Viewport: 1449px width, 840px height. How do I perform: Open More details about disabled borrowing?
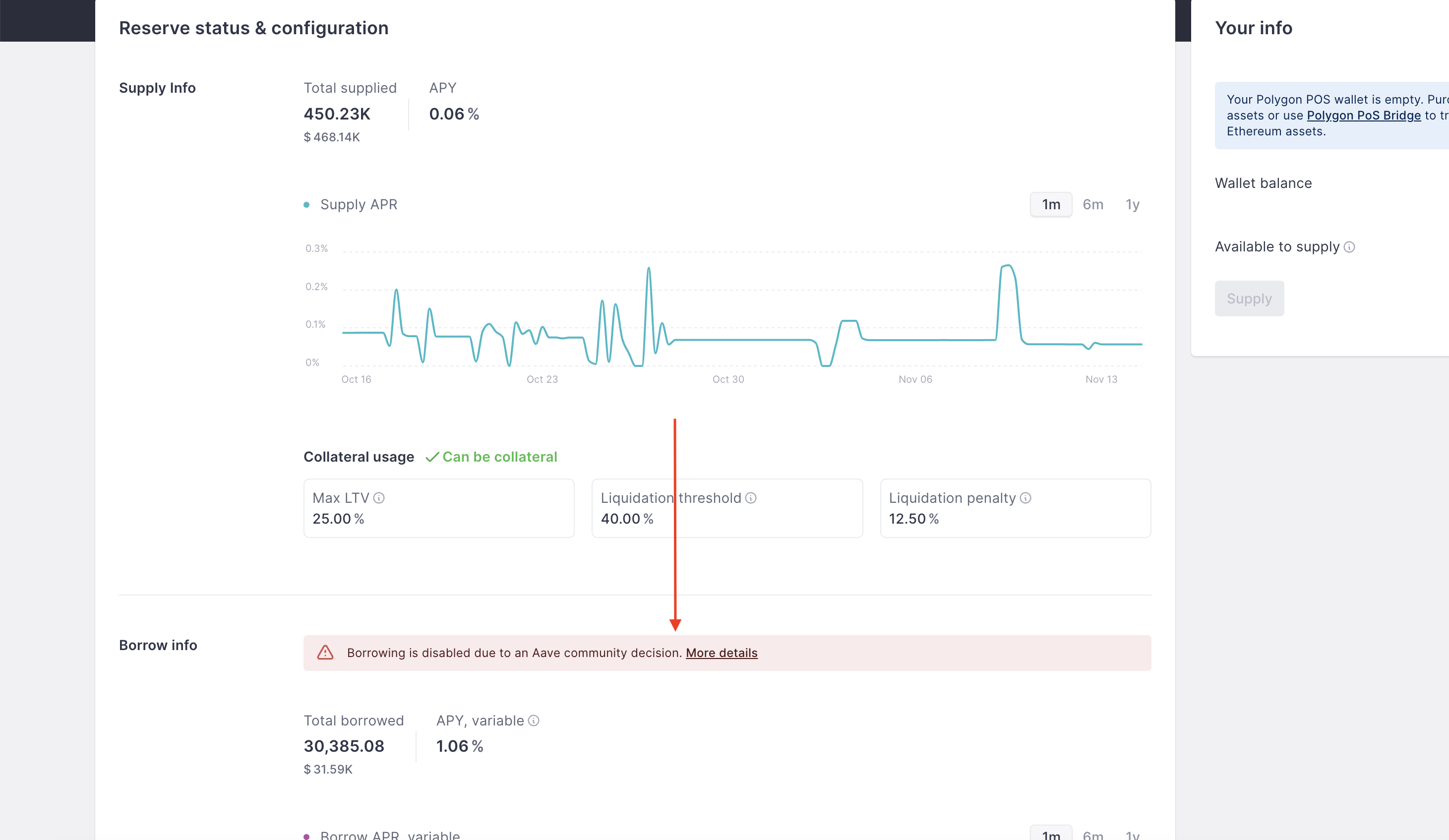[722, 653]
